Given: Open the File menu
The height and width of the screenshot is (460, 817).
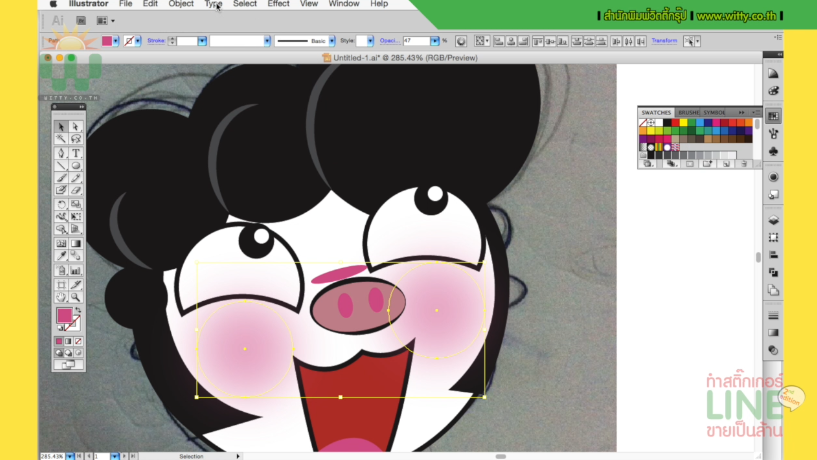Looking at the screenshot, I should (x=126, y=4).
